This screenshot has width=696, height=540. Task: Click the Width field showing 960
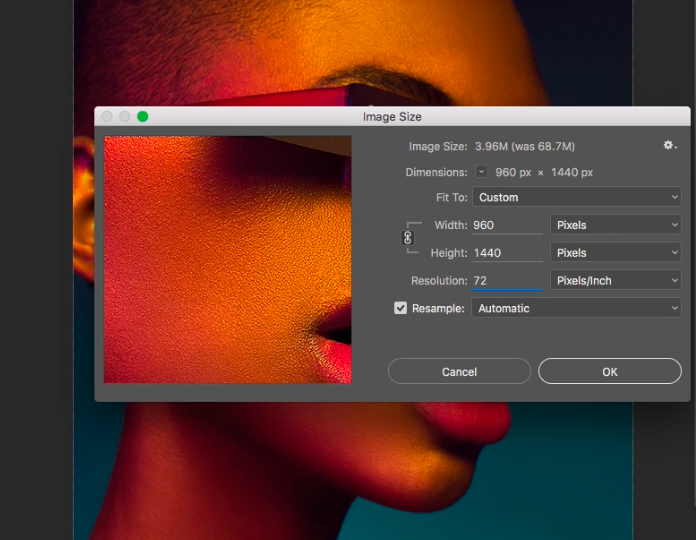pos(507,225)
